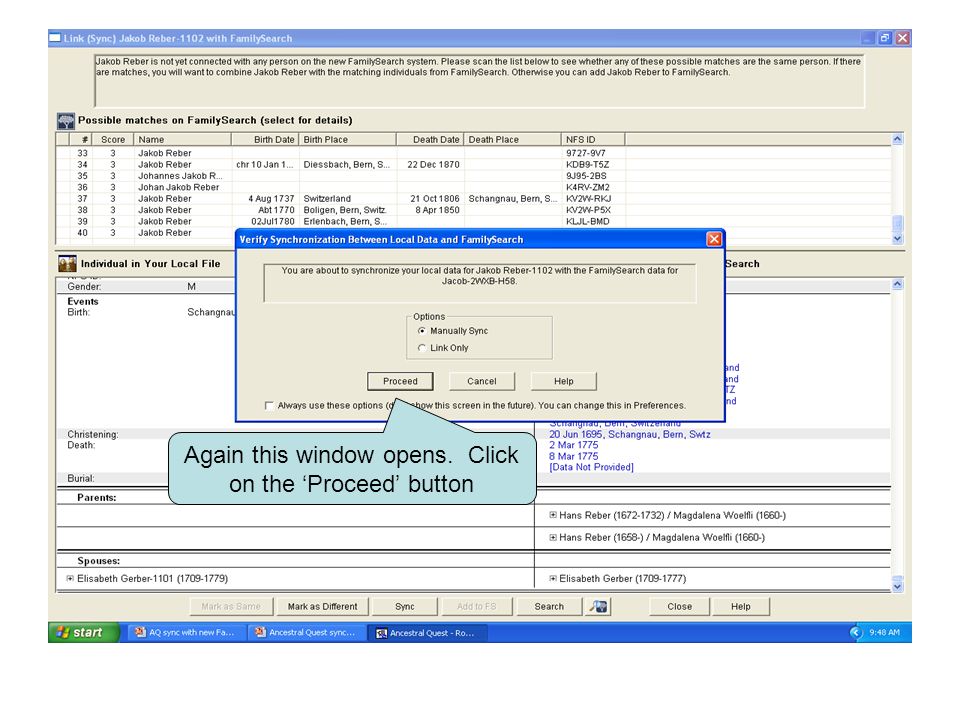Switch to 'Ancestral Quest - Ro...' taskbar item
Screen dimensions: 960x720
[x=427, y=632]
